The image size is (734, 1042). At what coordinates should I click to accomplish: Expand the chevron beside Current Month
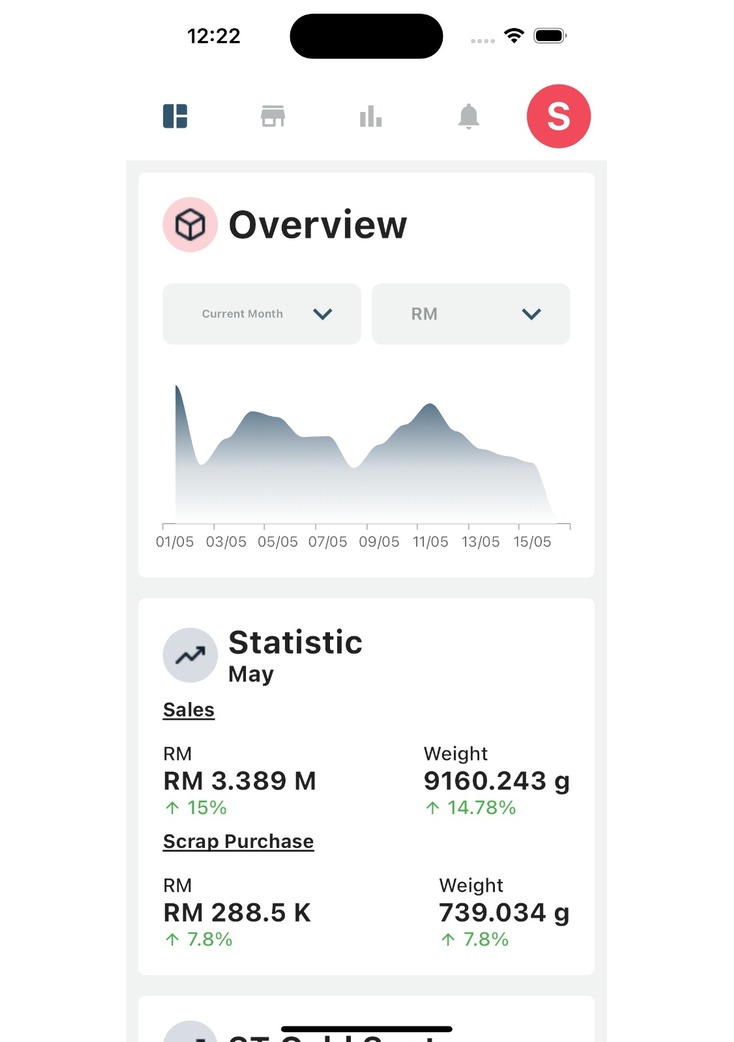pyautogui.click(x=322, y=314)
